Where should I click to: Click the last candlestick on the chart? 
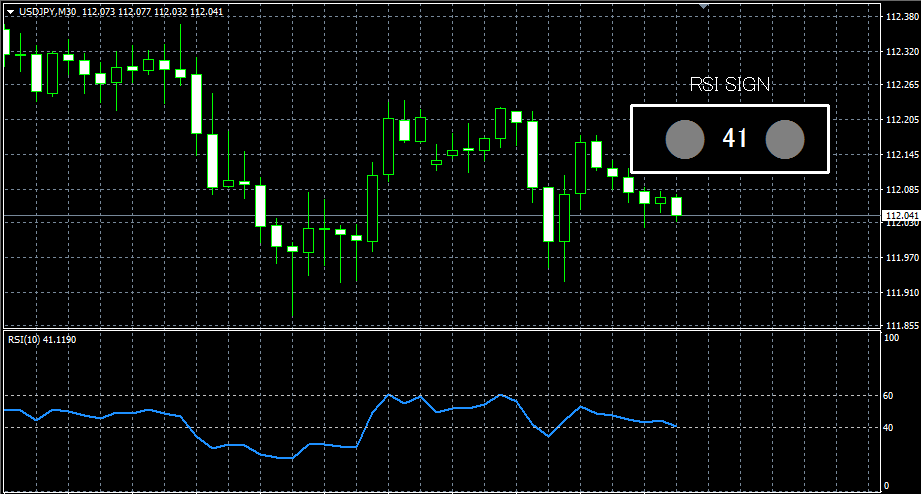677,206
